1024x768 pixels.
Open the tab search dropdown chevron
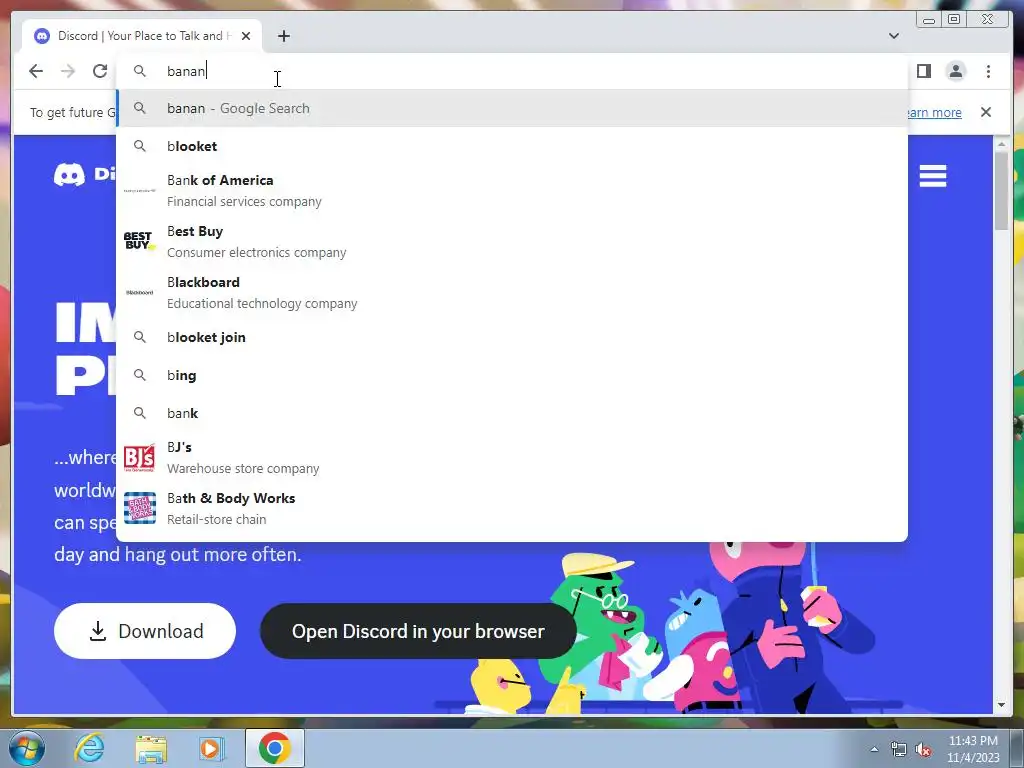click(x=893, y=36)
